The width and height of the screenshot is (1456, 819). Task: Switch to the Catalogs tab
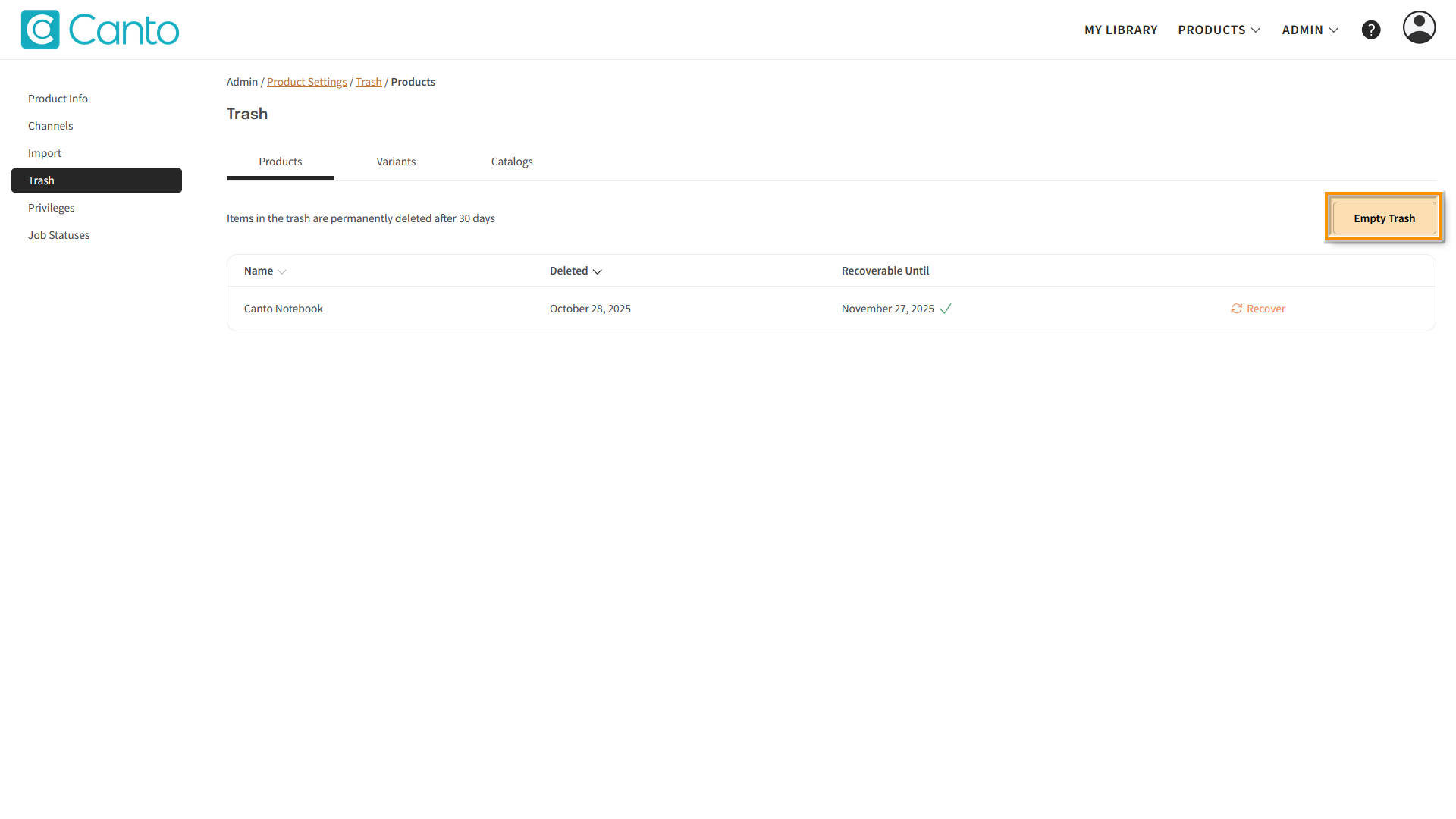[512, 162]
